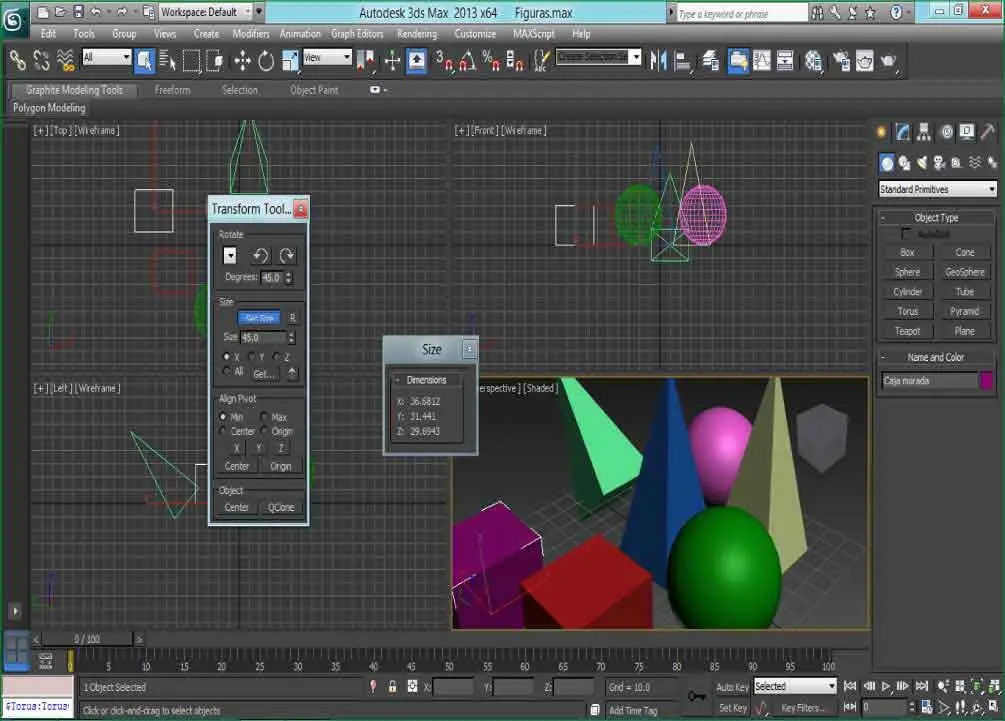Choose Min radio under Align Pivot
The image size is (1005, 721).
pyautogui.click(x=223, y=417)
